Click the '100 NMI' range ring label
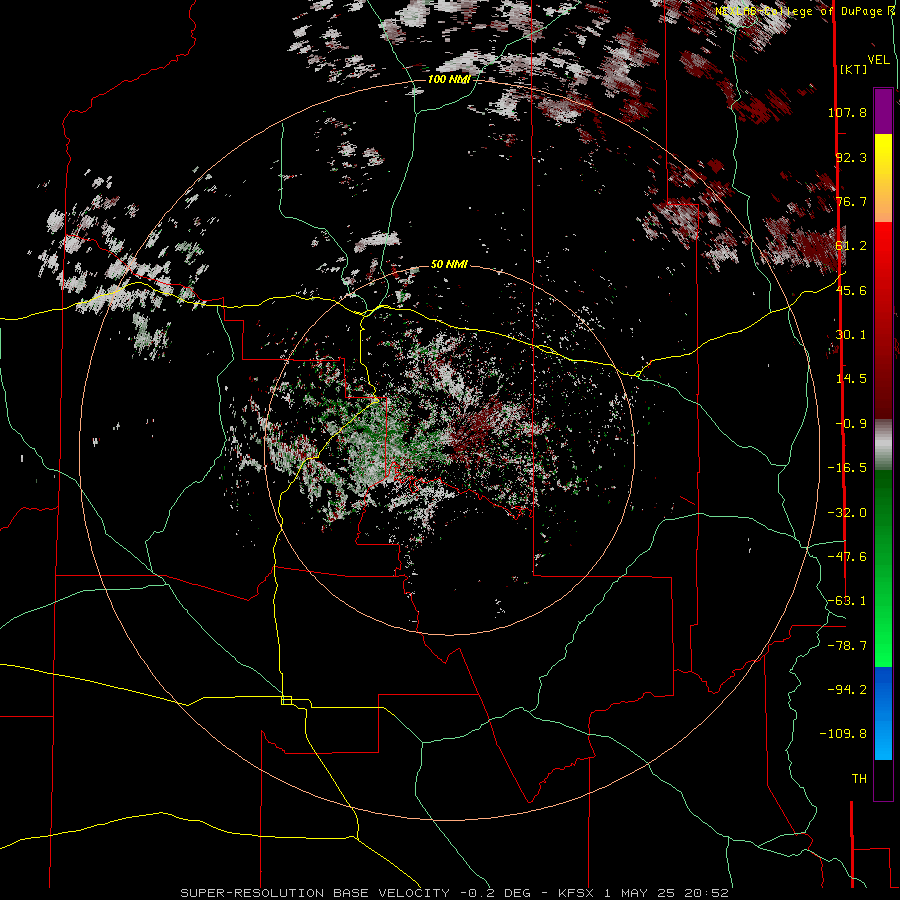 449,79
